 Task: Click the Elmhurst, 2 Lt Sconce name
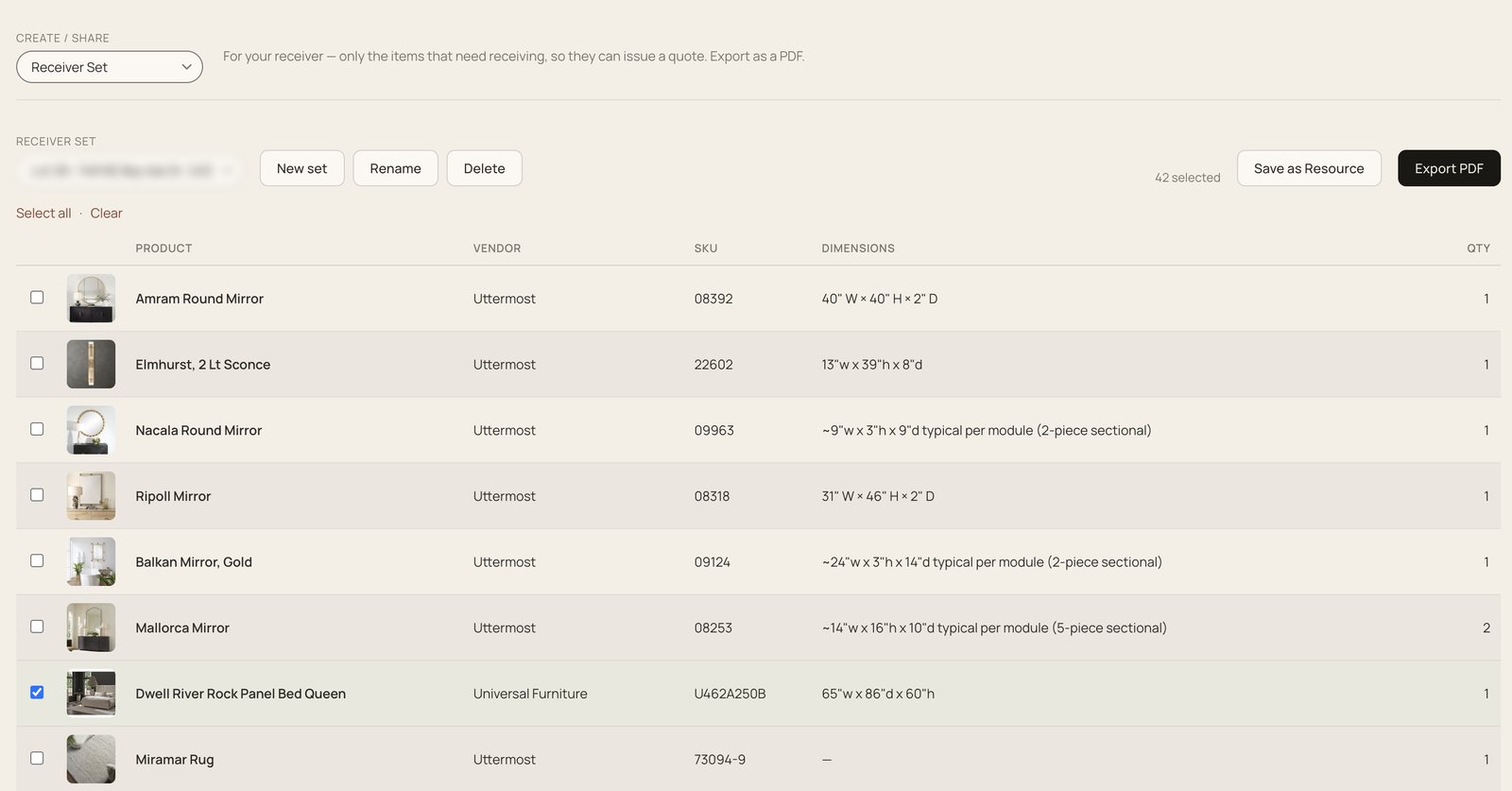point(203,365)
